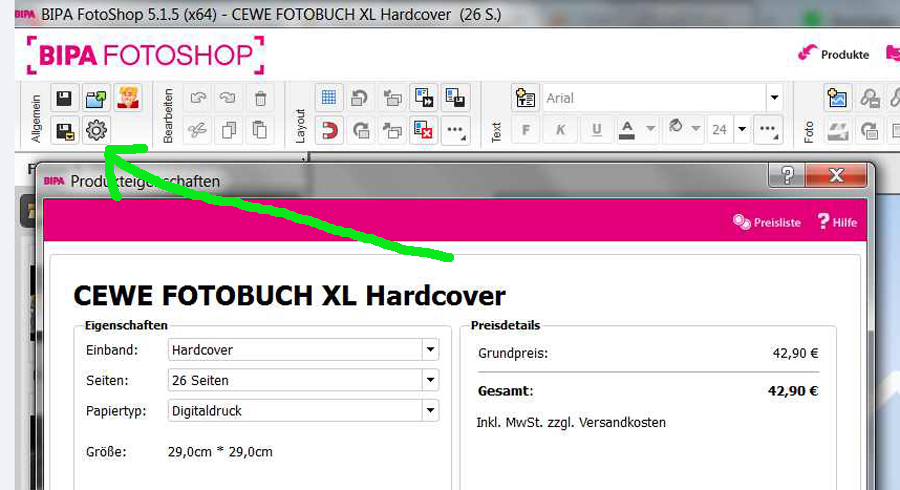Click the photo effects gradient icon
Viewport: 900px width, 490px height.
837,131
